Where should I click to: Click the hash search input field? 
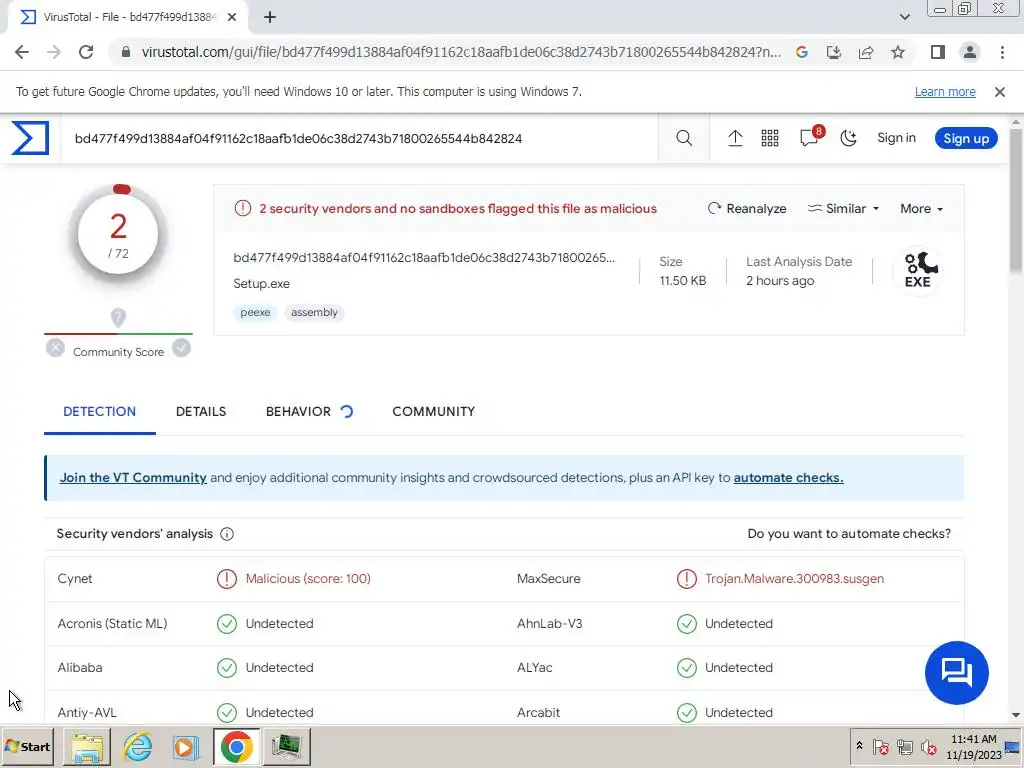point(359,138)
